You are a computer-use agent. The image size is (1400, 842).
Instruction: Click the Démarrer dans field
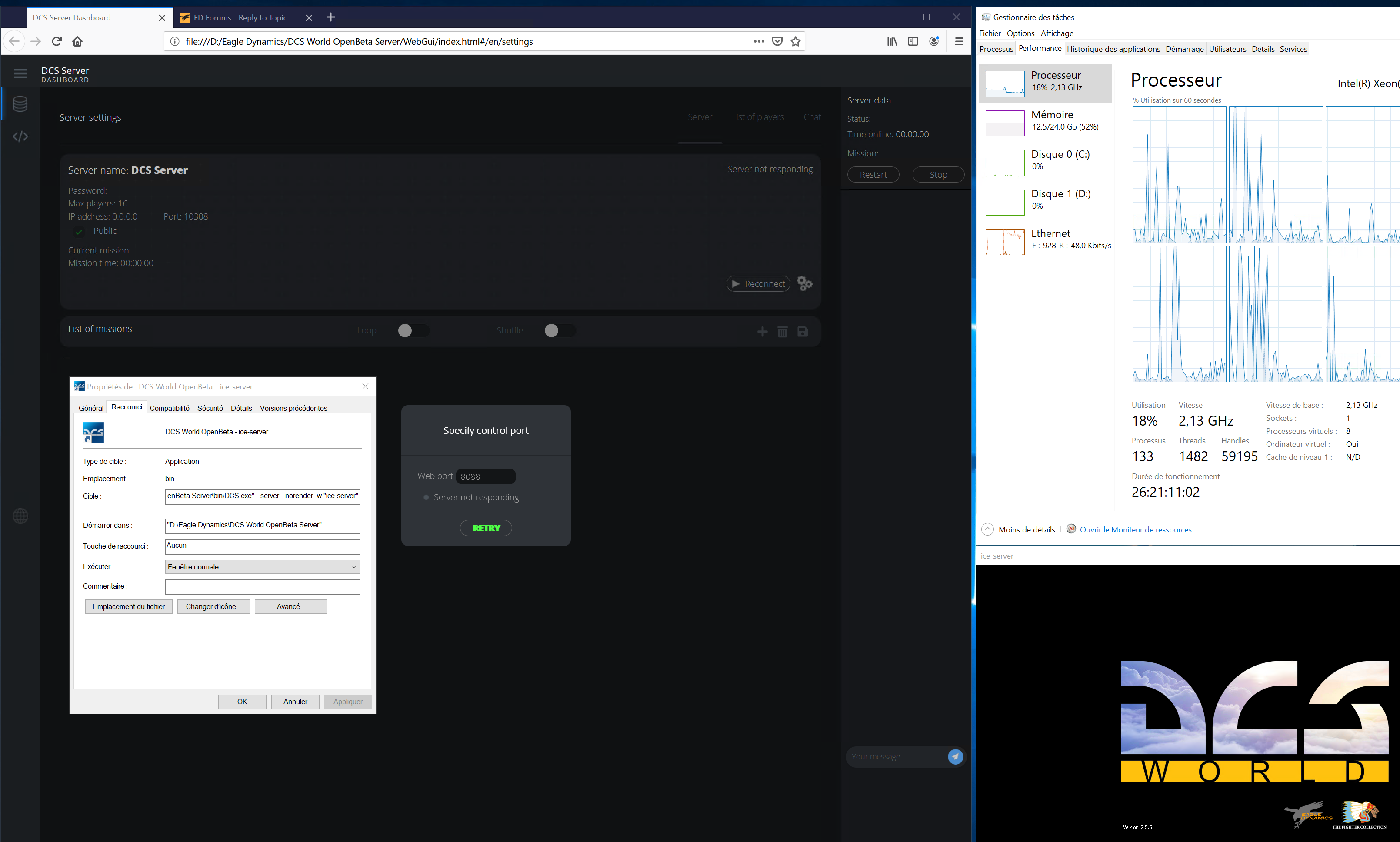[262, 526]
